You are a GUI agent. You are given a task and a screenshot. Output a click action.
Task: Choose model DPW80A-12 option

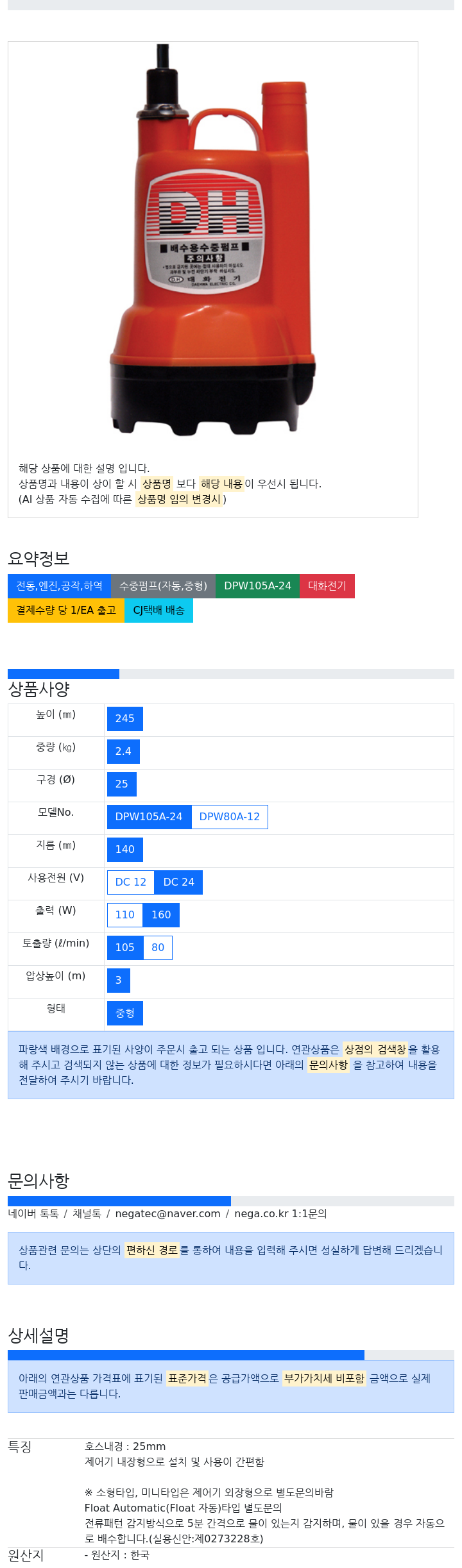(x=230, y=817)
